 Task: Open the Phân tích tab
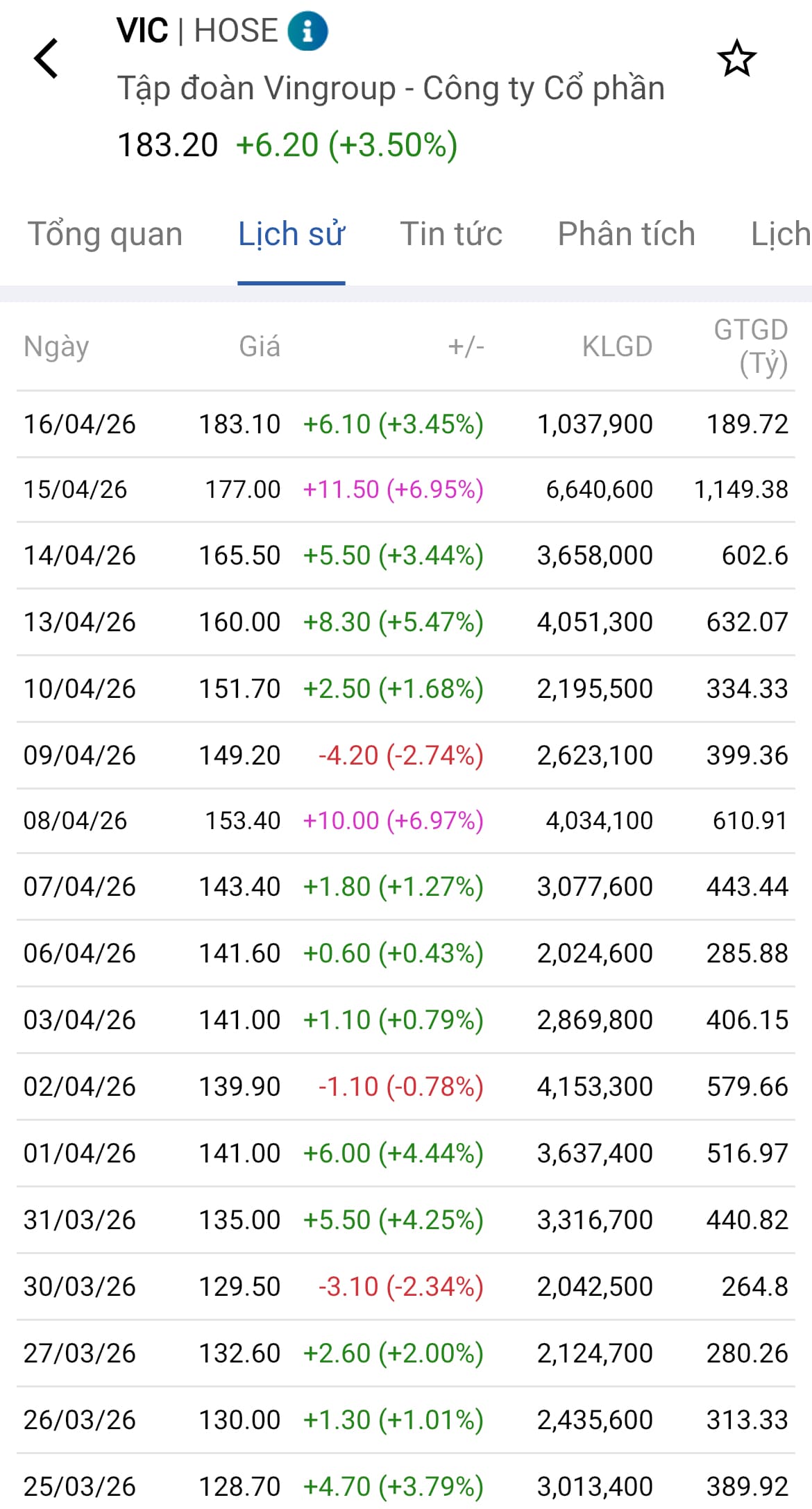pos(626,234)
